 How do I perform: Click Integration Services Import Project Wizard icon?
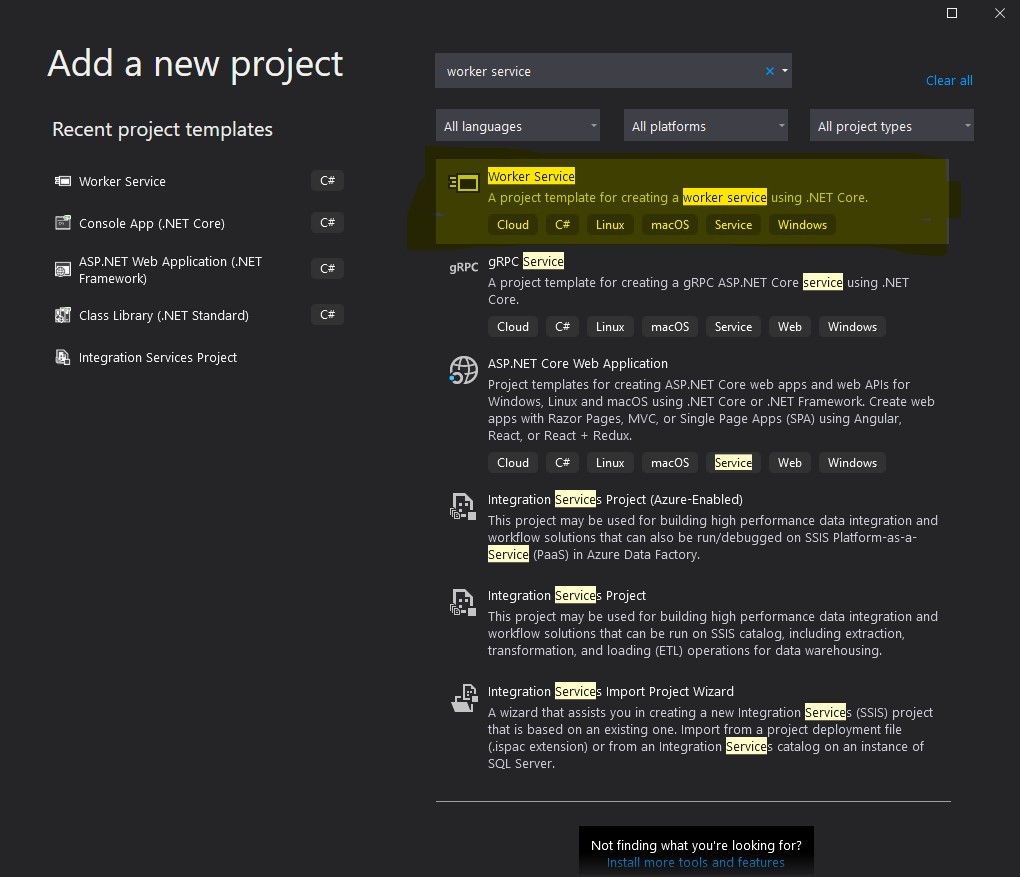464,698
